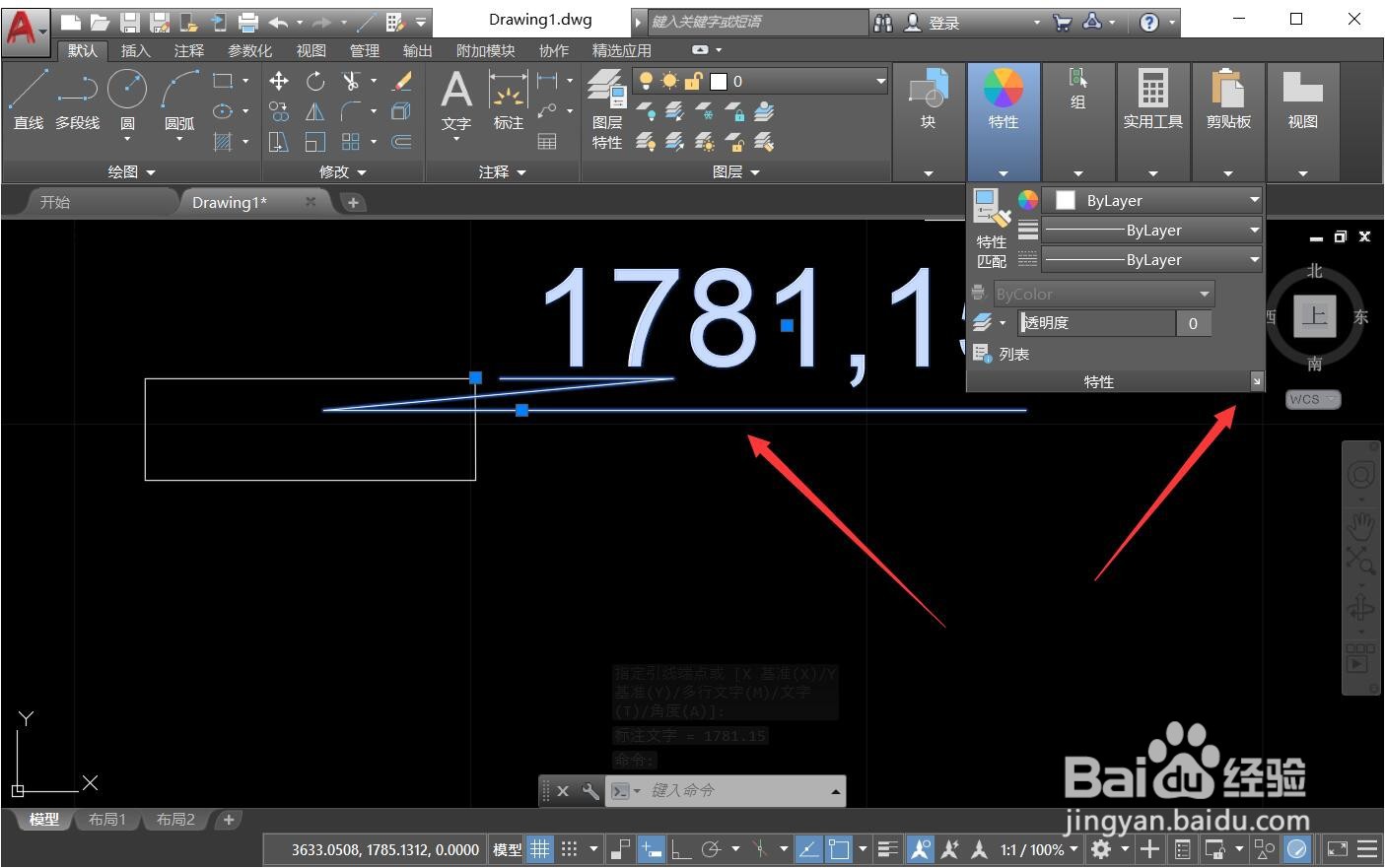This screenshot has width=1385, height=868.
Task: Select the Polyline (多段线) tool
Action: point(77,100)
